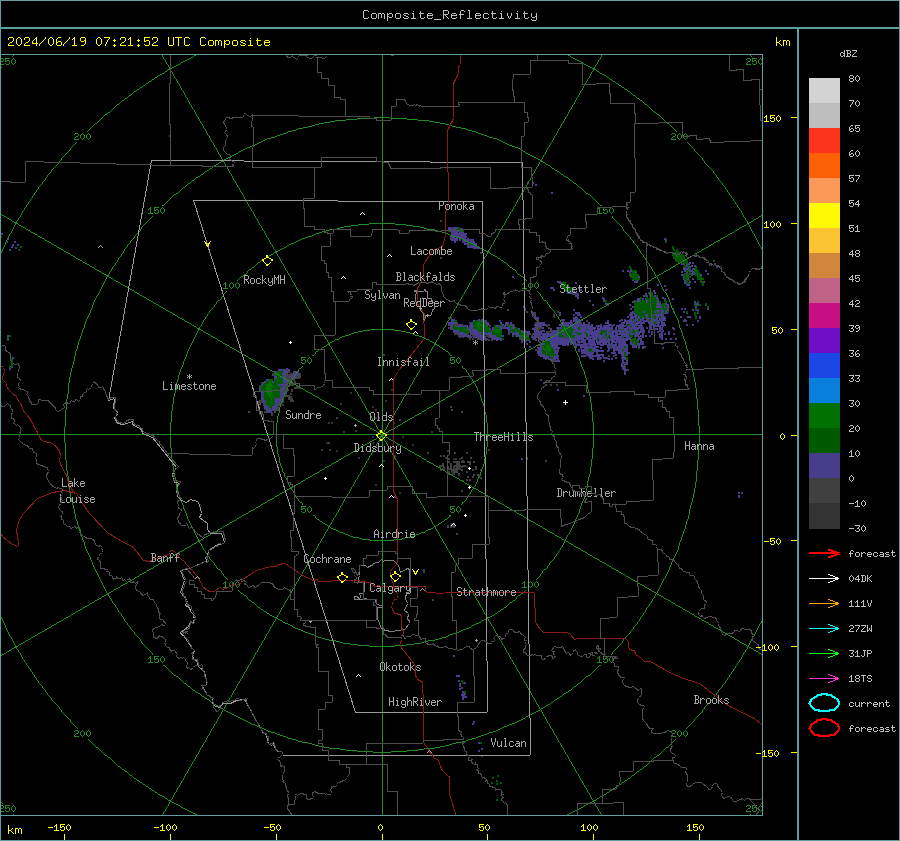Click the Composite_Reflectivity title text

click(450, 15)
